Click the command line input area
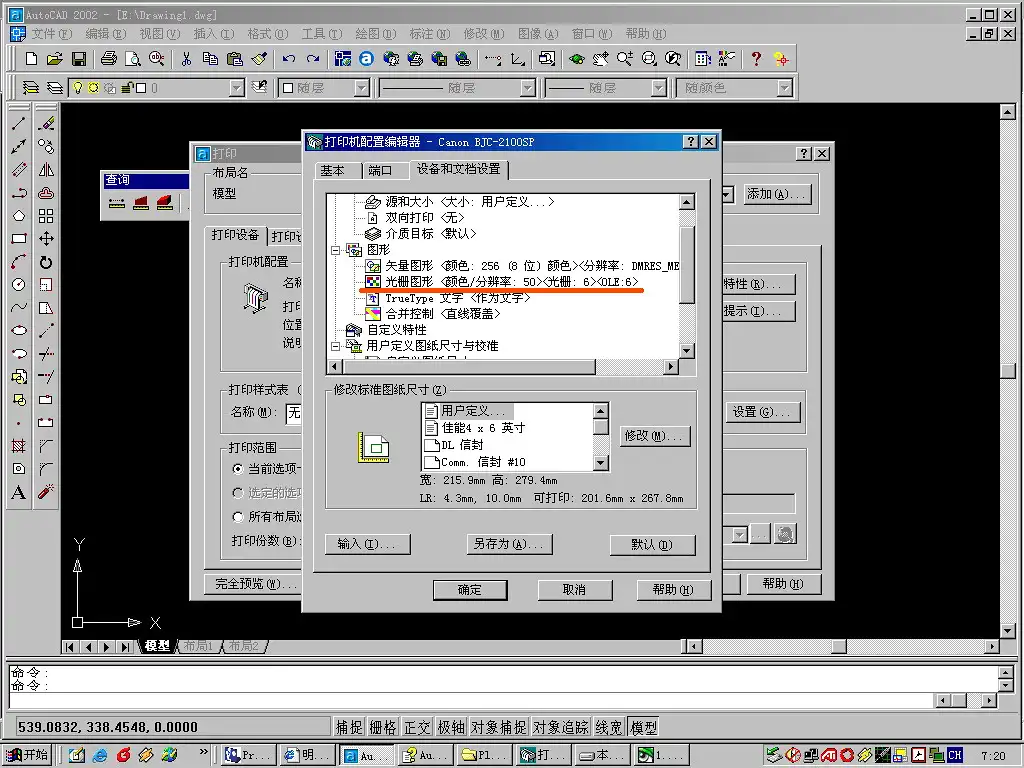The width and height of the screenshot is (1024, 768). tap(469, 701)
